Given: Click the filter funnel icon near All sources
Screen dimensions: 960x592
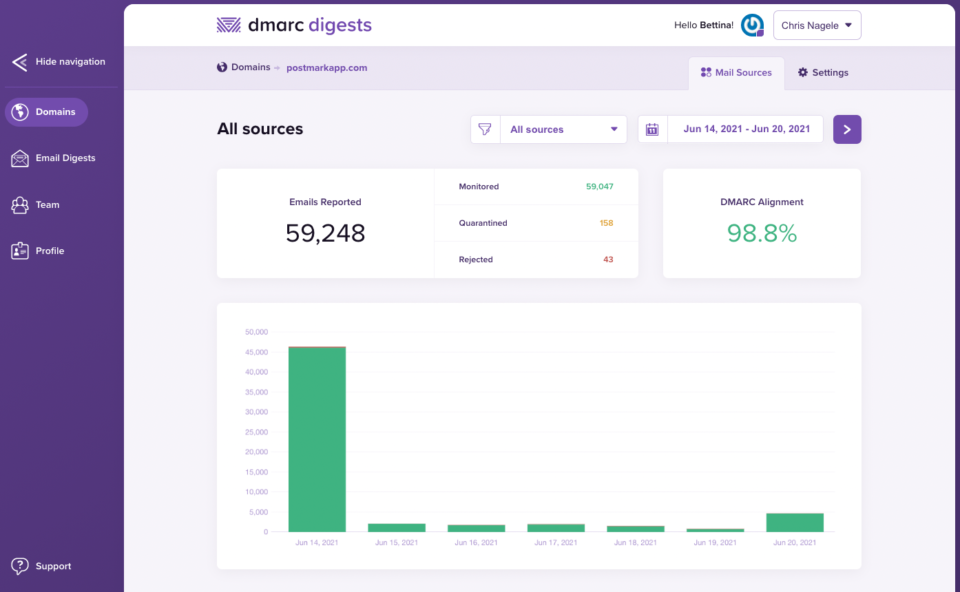Looking at the screenshot, I should click(x=486, y=129).
